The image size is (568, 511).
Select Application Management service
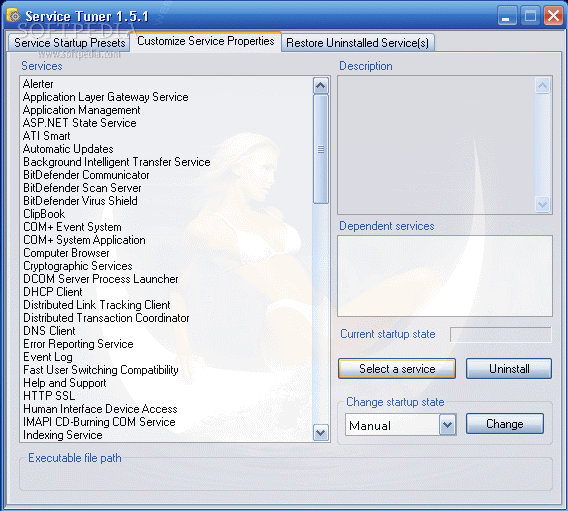[x=82, y=110]
